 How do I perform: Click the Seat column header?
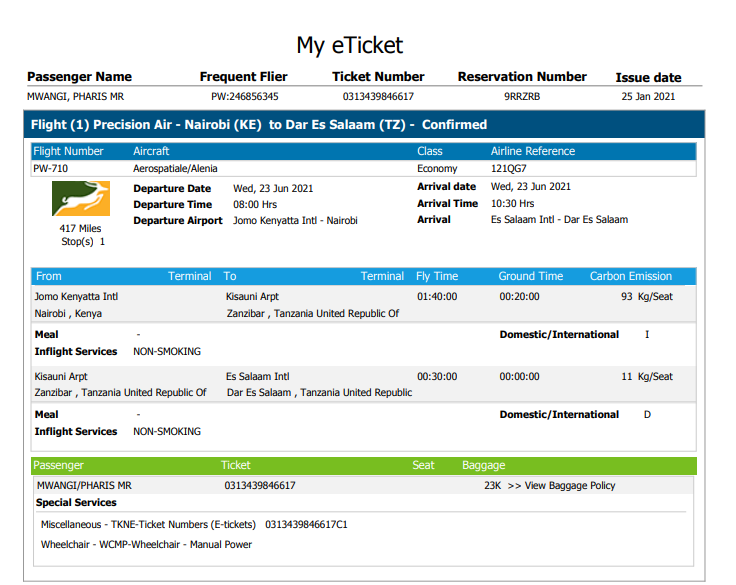click(x=423, y=465)
